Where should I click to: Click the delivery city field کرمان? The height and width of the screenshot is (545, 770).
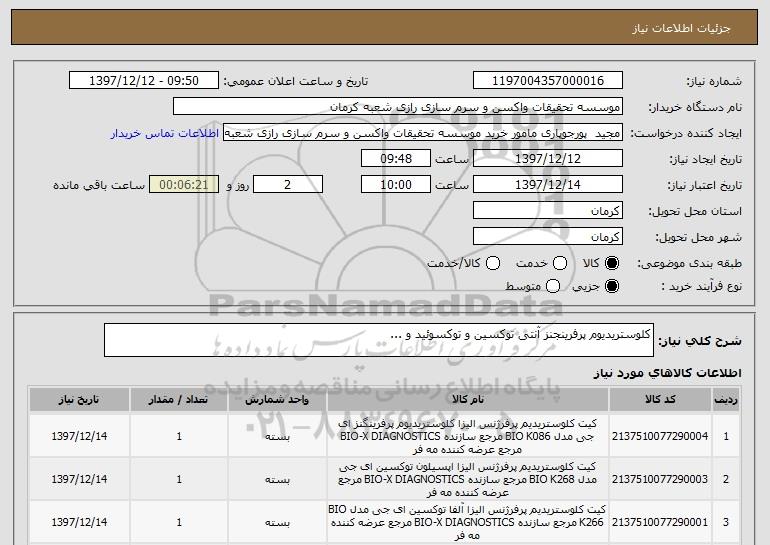[548, 237]
